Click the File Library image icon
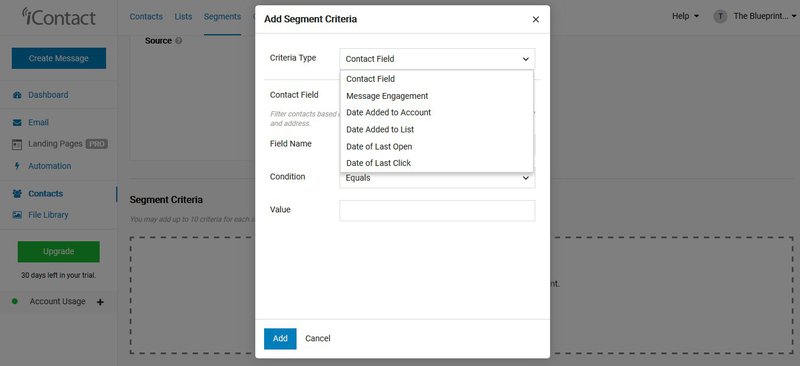800x366 pixels. coord(17,215)
